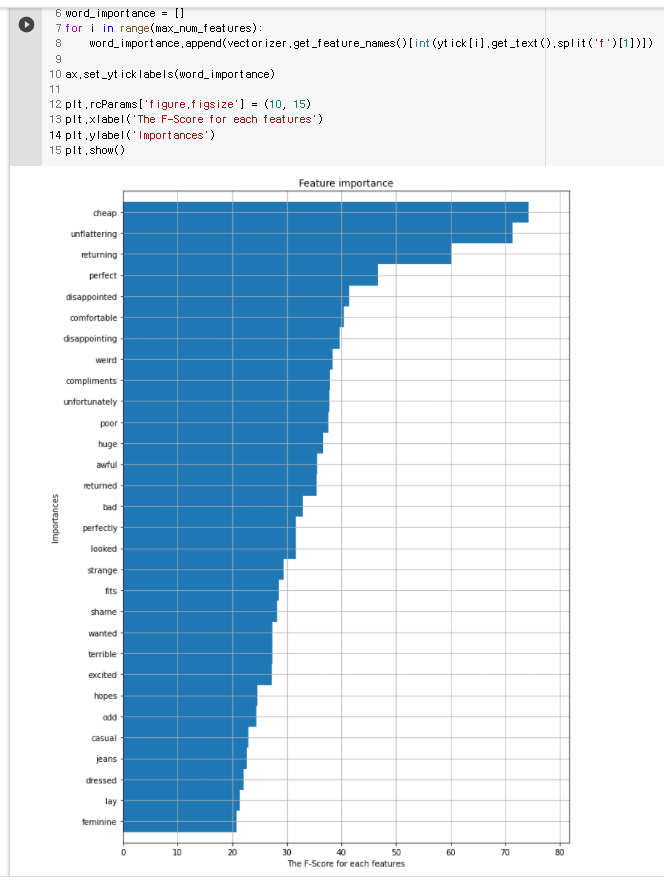Image resolution: width=664 pixels, height=881 pixels.
Task: Click the 'feminine' y-axis label
Action: [99, 821]
